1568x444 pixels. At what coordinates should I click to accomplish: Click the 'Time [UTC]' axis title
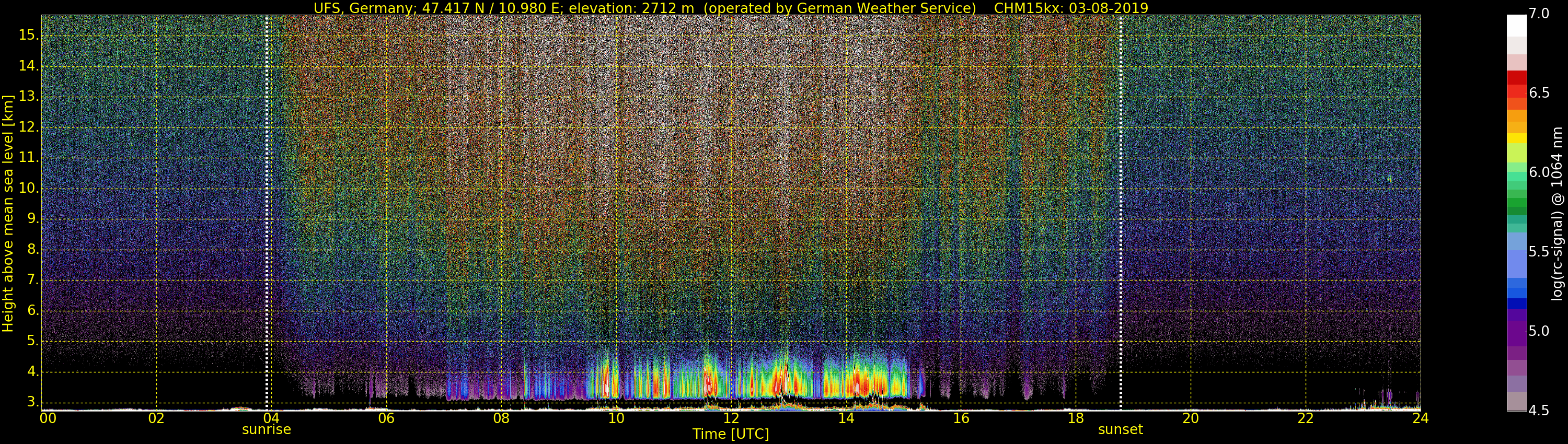click(x=731, y=434)
